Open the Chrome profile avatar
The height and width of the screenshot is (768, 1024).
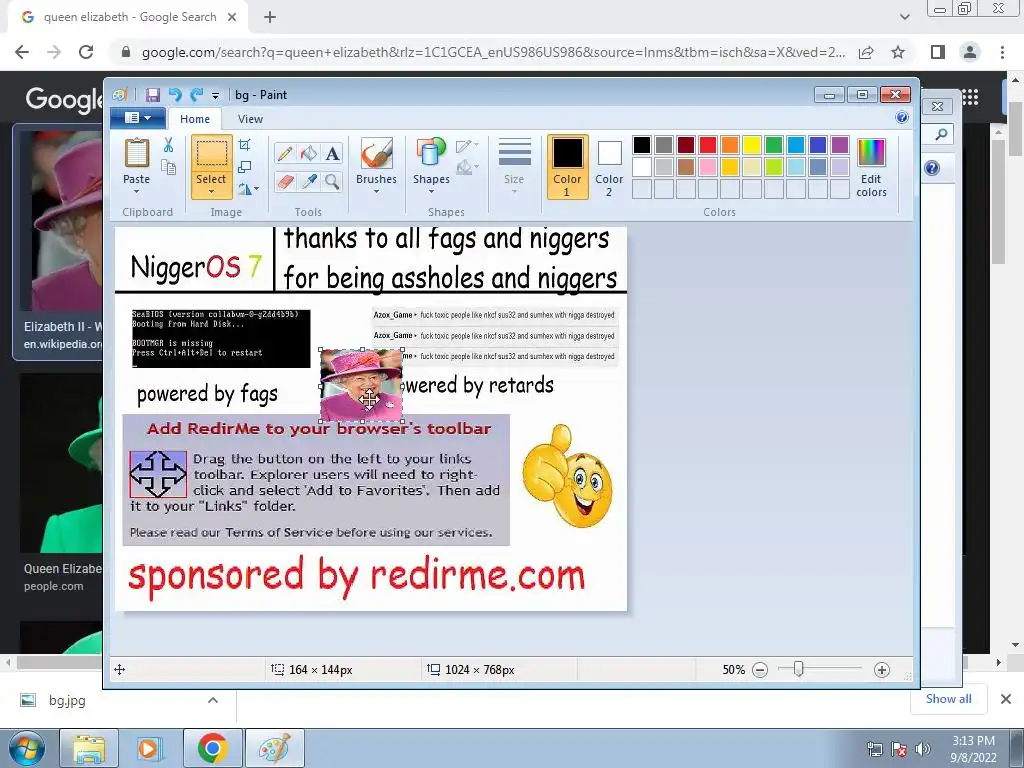pyautogui.click(x=970, y=52)
